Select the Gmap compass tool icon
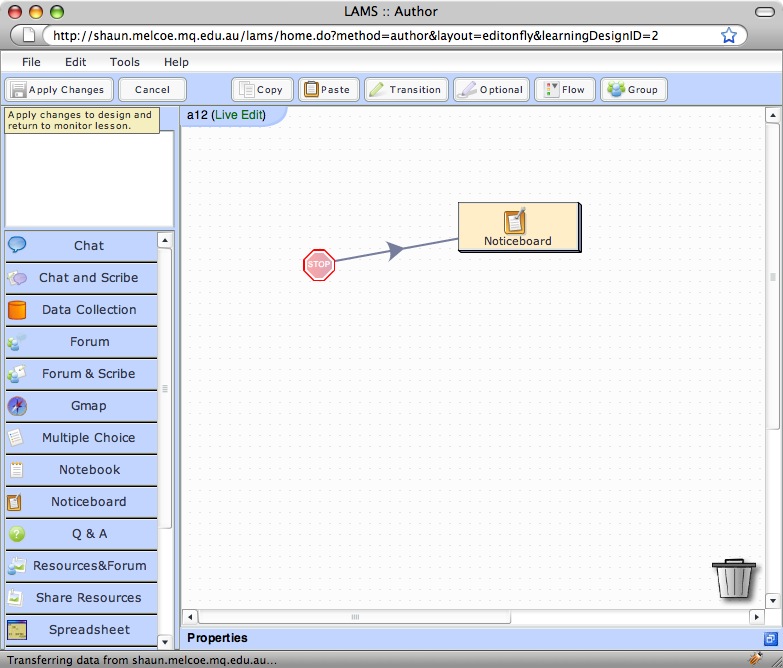Viewport: 783px width, 668px height. click(17, 406)
